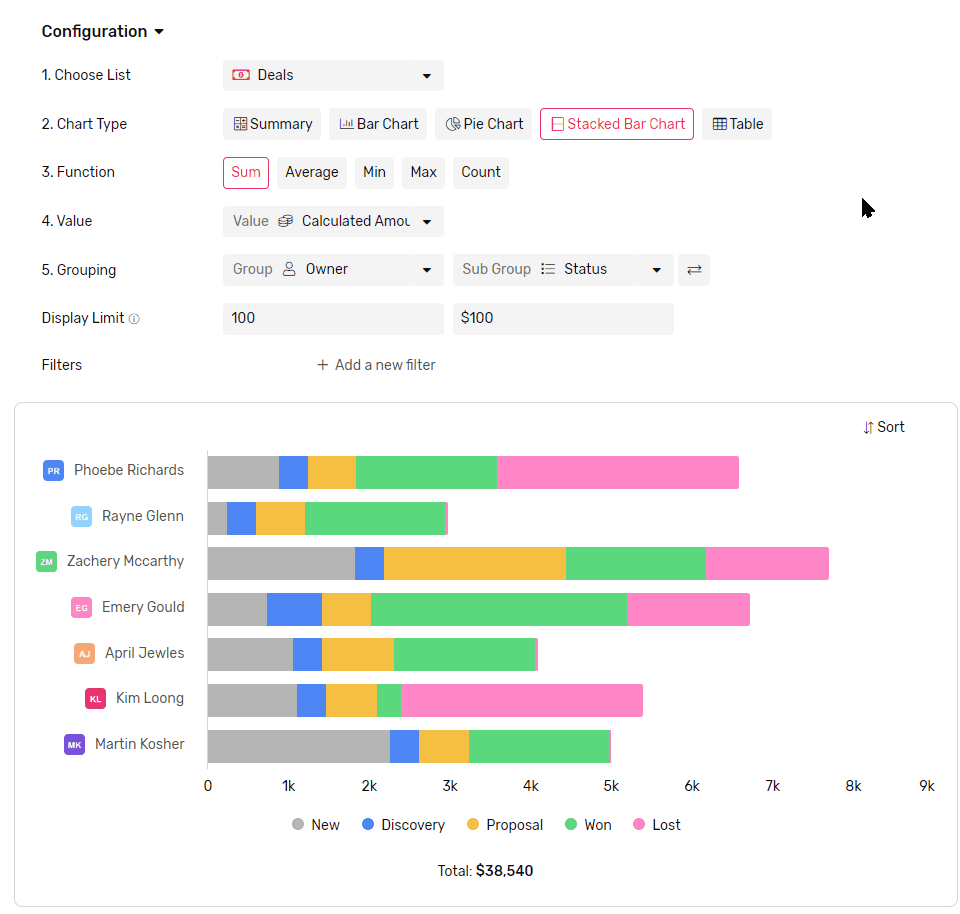The image size is (960, 914).
Task: Swap Group and Sub Group with arrows icon
Action: click(694, 269)
